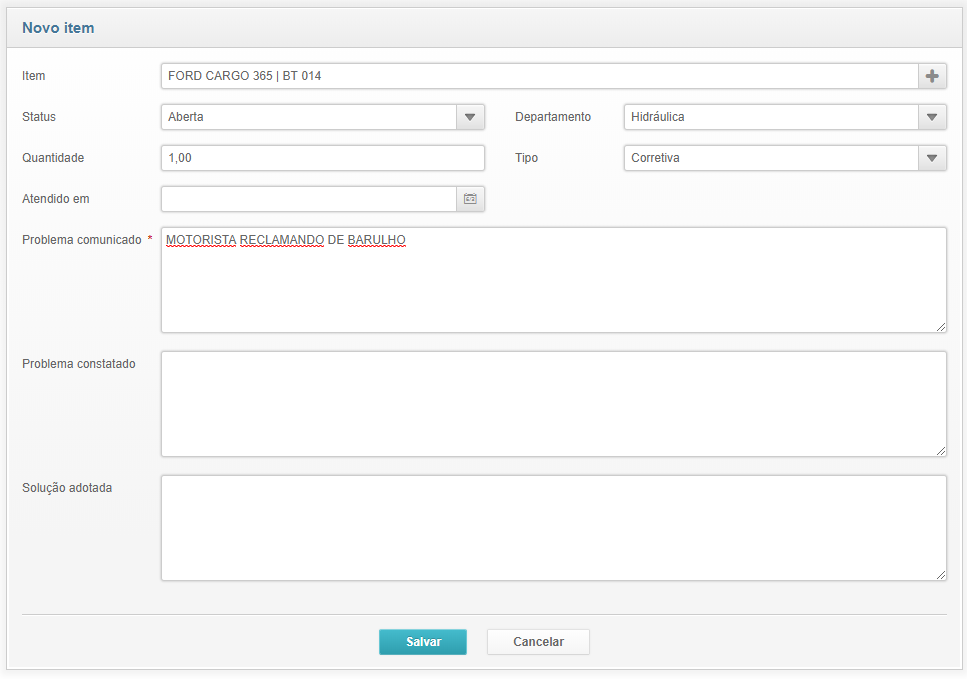Click the Problema constatado resize handle

click(x=940, y=450)
